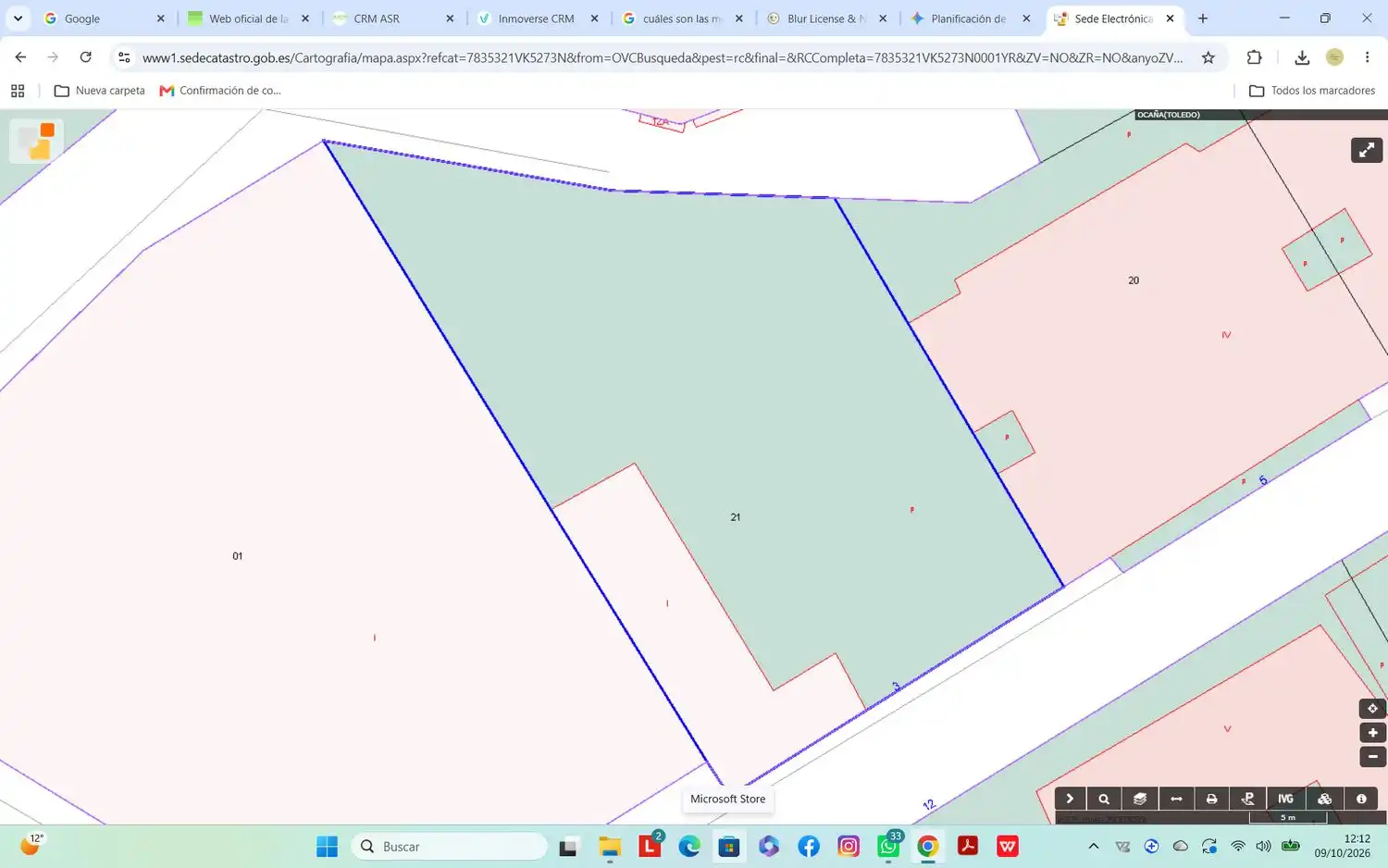Screen dimensions: 1388x868
Task: Toggle fullscreen map view
Action: pos(1367,150)
